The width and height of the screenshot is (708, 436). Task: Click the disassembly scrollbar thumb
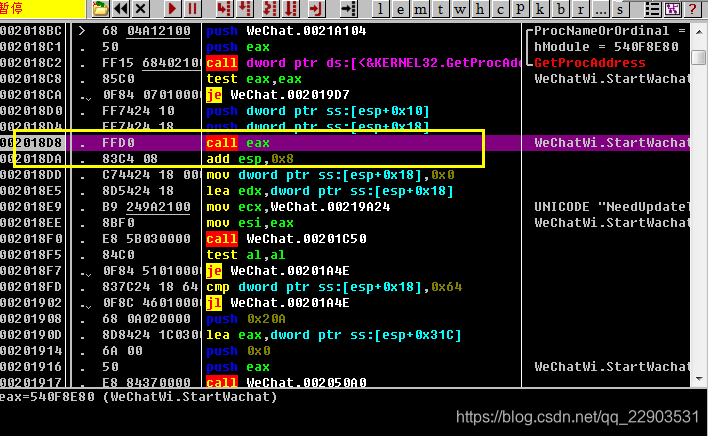tap(699, 57)
